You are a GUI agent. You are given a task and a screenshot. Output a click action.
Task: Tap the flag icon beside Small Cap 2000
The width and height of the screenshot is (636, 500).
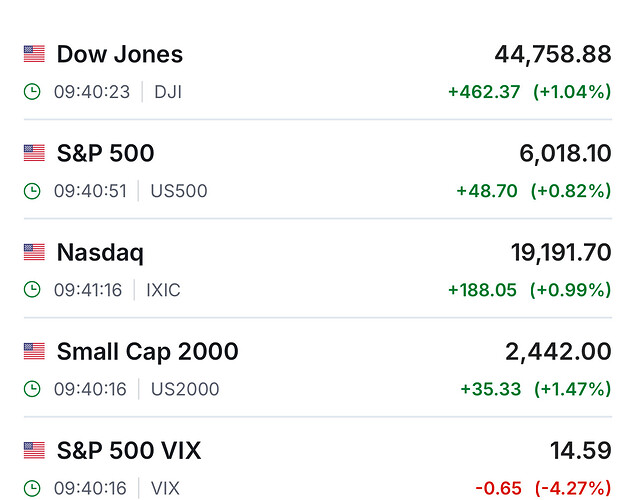click(35, 352)
